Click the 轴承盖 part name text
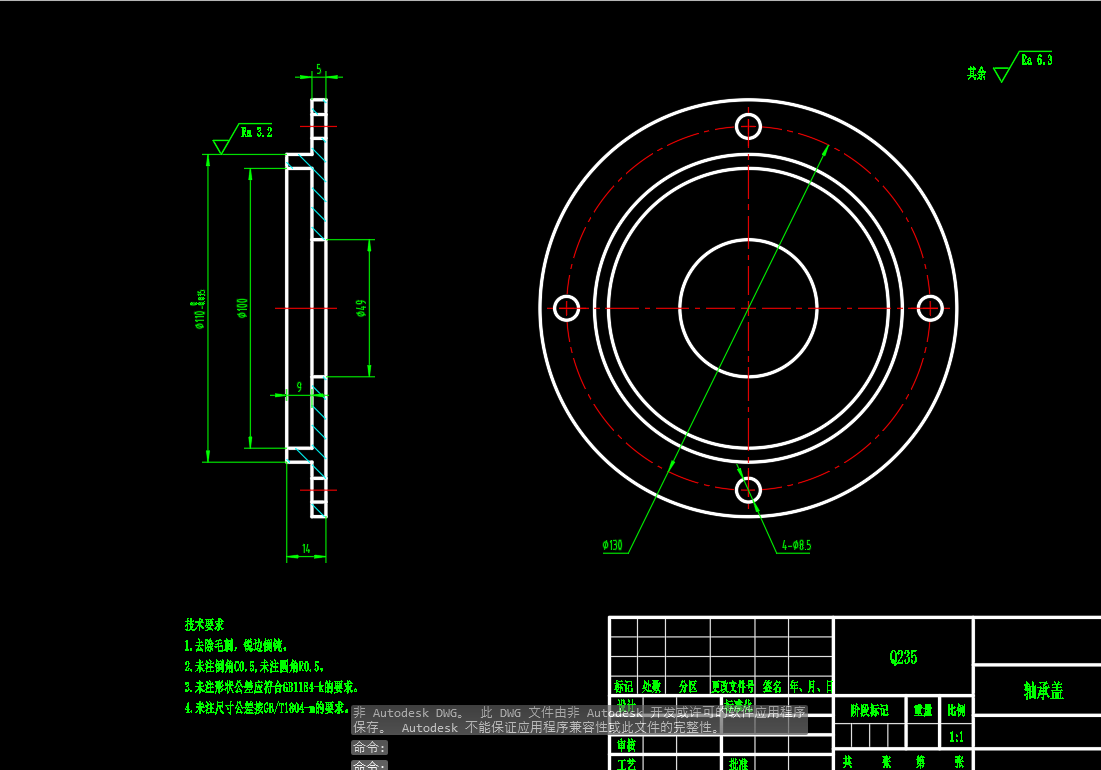This screenshot has height=770, width=1101. pos(1043,691)
